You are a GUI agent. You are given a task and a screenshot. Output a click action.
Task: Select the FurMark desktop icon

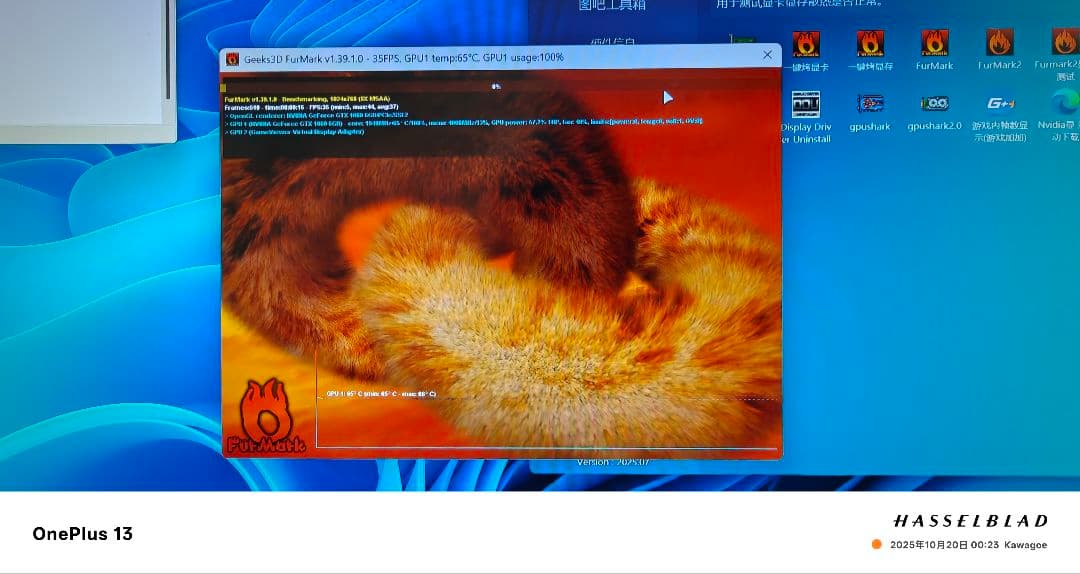934,45
